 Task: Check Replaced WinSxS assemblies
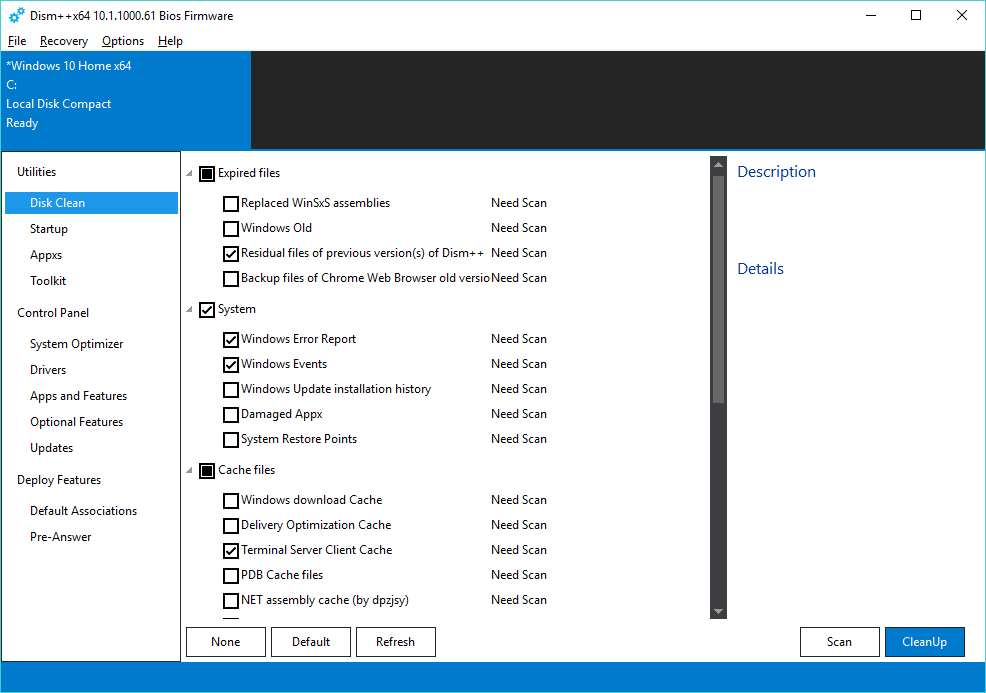click(231, 204)
